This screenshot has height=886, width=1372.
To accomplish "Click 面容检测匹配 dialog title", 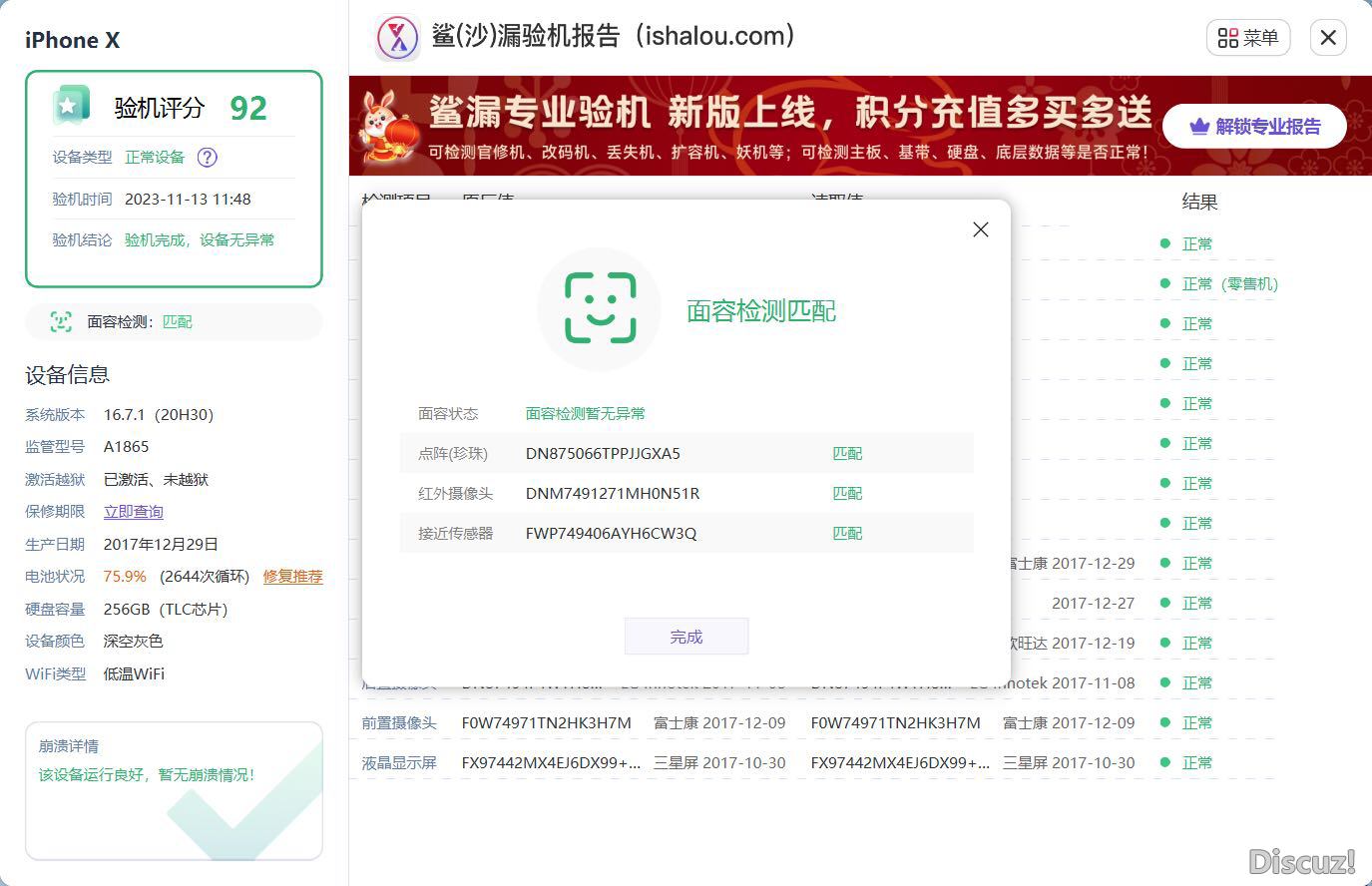I will pos(761,310).
